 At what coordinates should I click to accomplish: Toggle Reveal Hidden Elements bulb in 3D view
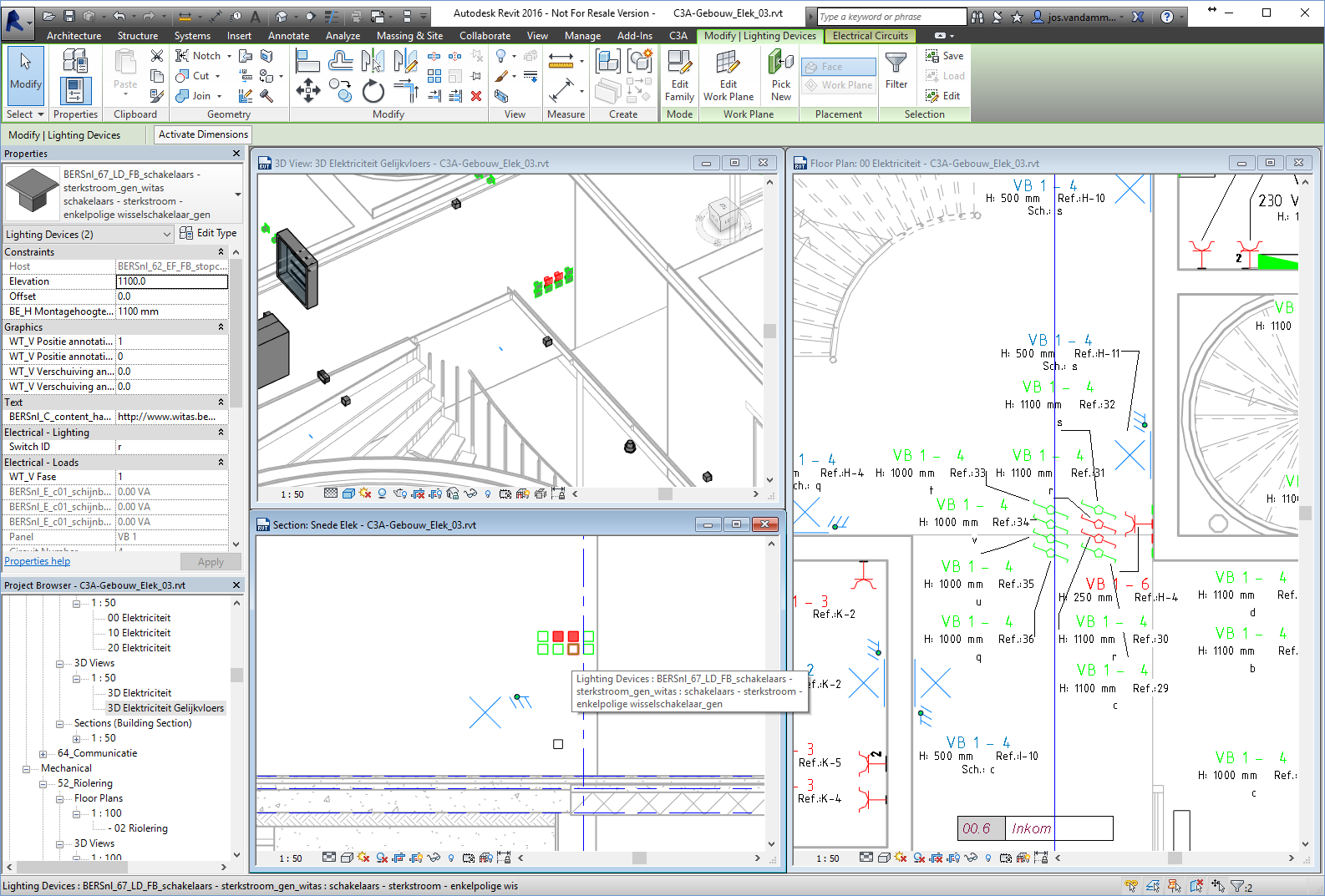pos(488,494)
